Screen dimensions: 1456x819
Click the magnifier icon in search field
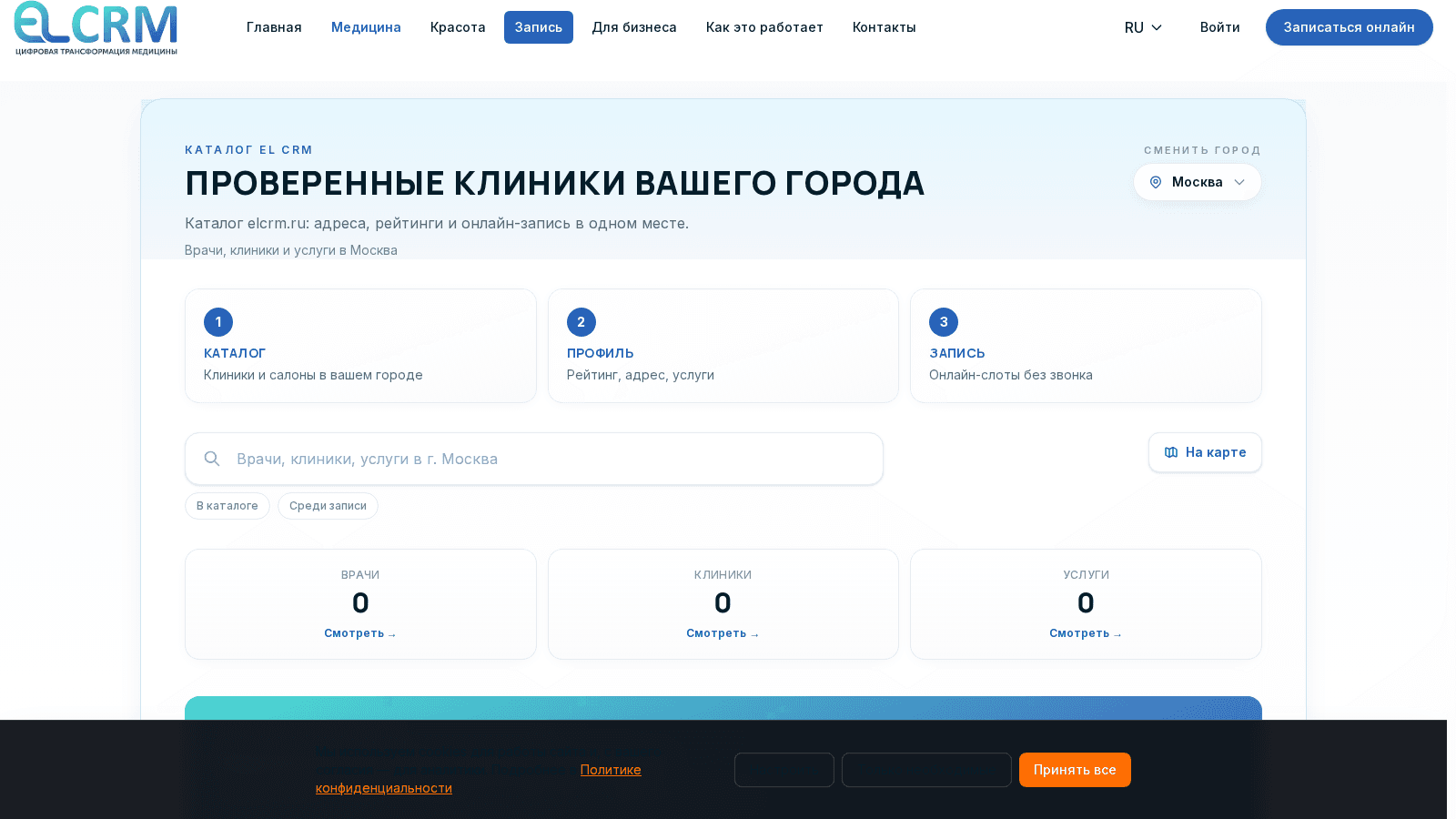[212, 459]
